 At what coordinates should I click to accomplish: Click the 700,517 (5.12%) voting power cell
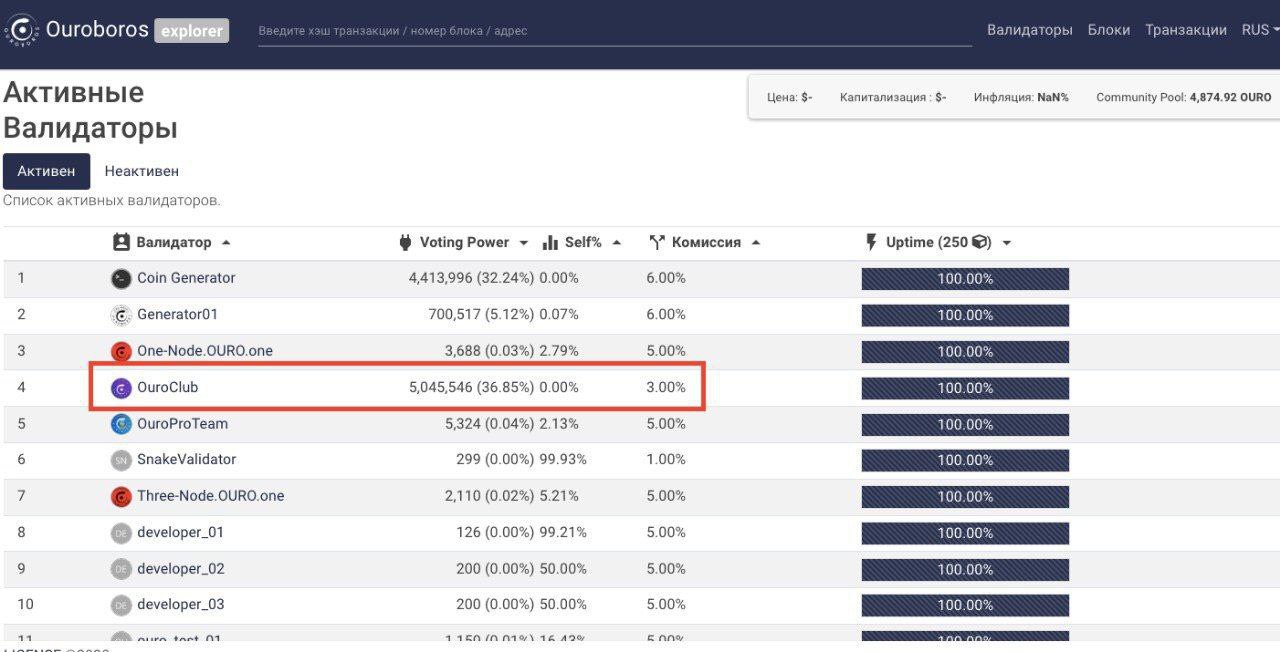(x=481, y=314)
